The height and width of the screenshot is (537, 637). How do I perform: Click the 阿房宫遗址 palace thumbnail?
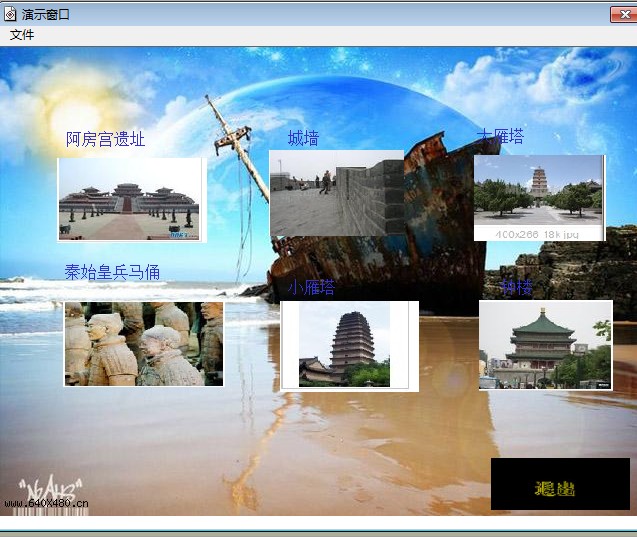pos(132,200)
